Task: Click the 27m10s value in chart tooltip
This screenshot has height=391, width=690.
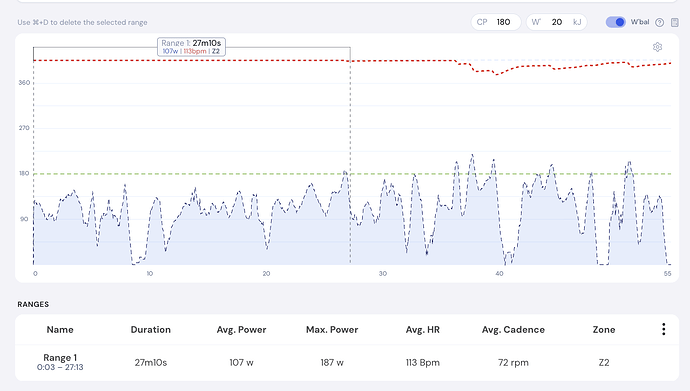Action: click(x=206, y=43)
